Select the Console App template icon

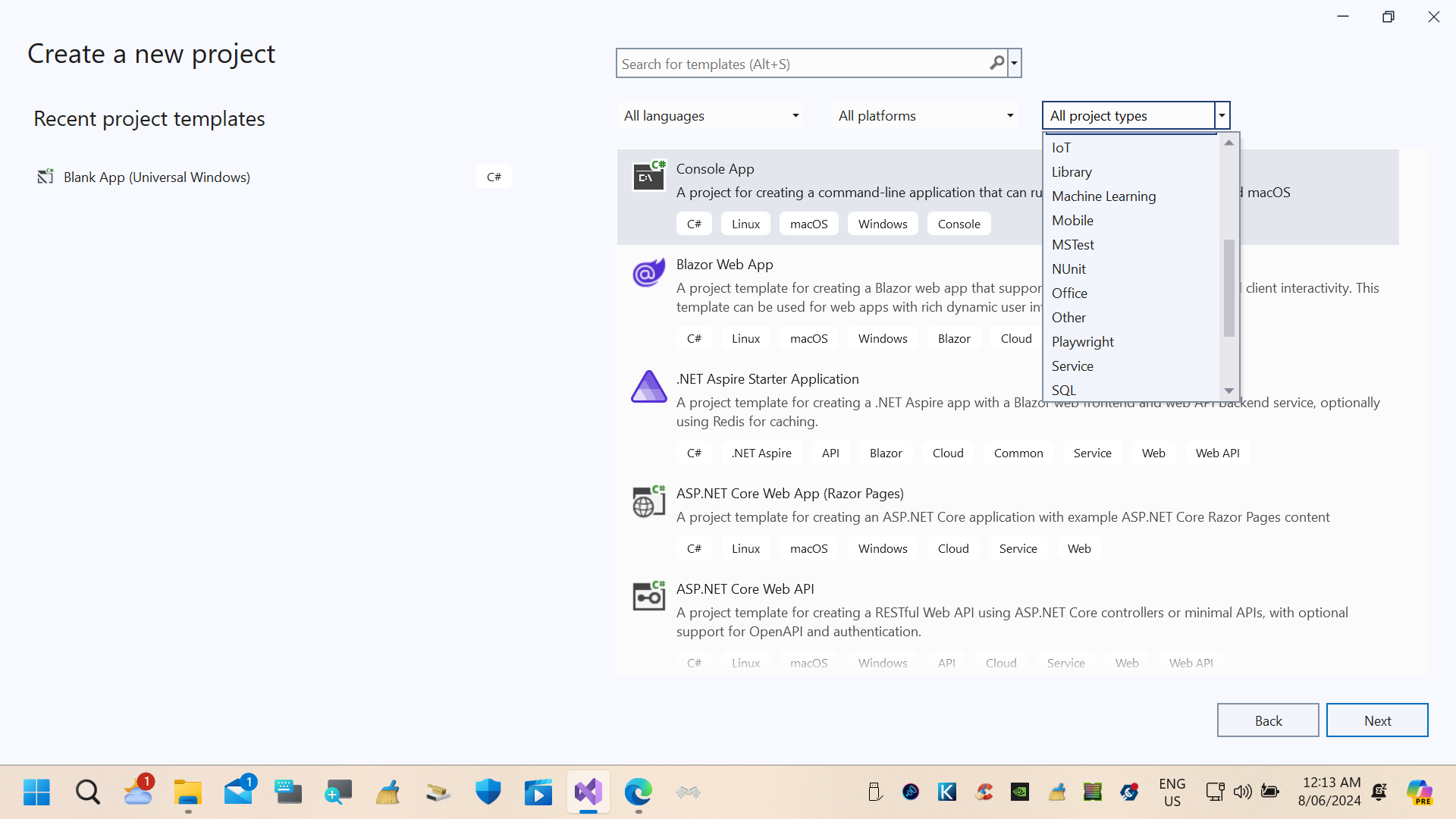pyautogui.click(x=649, y=176)
